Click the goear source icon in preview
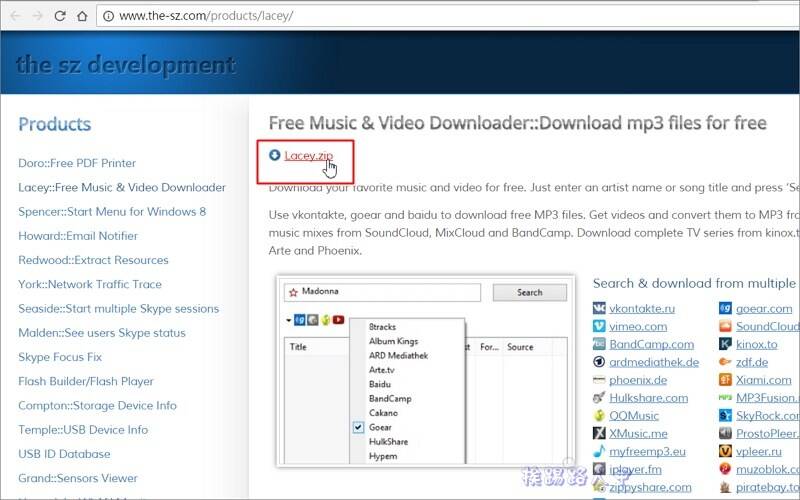Screen dimensions: 800x500 pos(300,320)
